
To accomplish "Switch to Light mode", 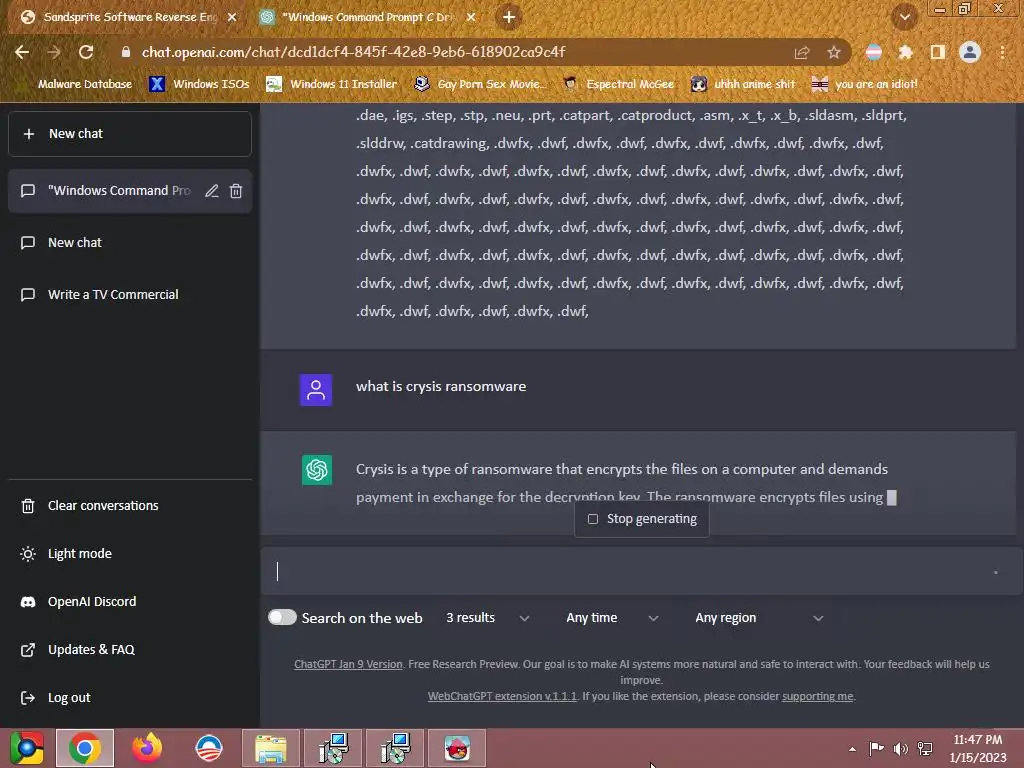I will coord(130,554).
